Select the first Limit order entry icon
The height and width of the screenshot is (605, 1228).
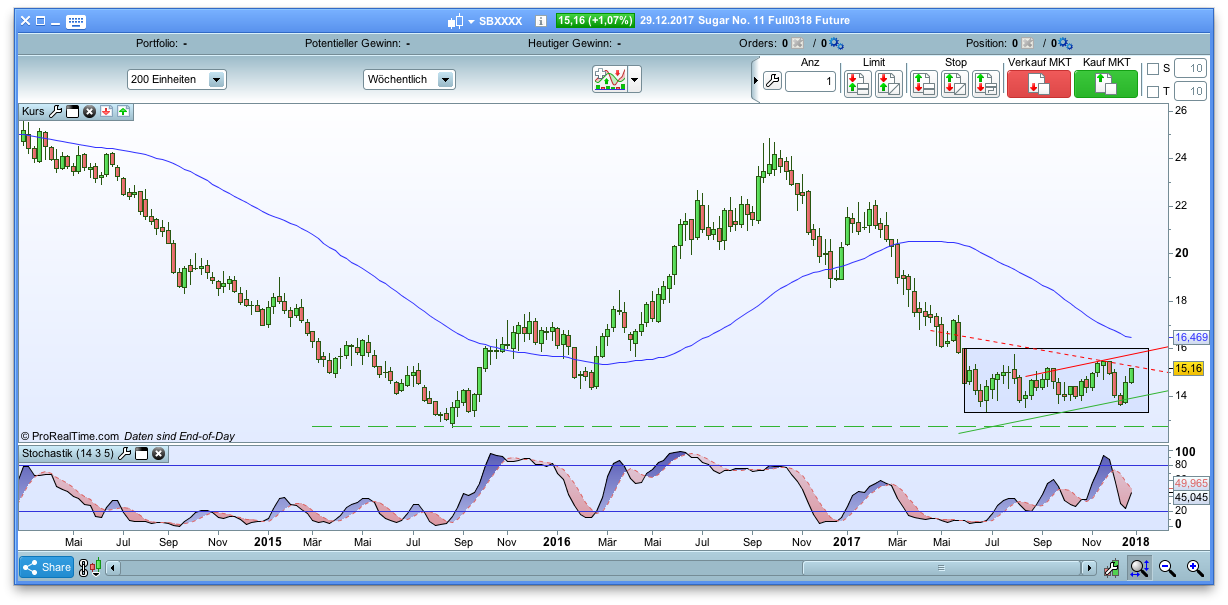point(857,83)
